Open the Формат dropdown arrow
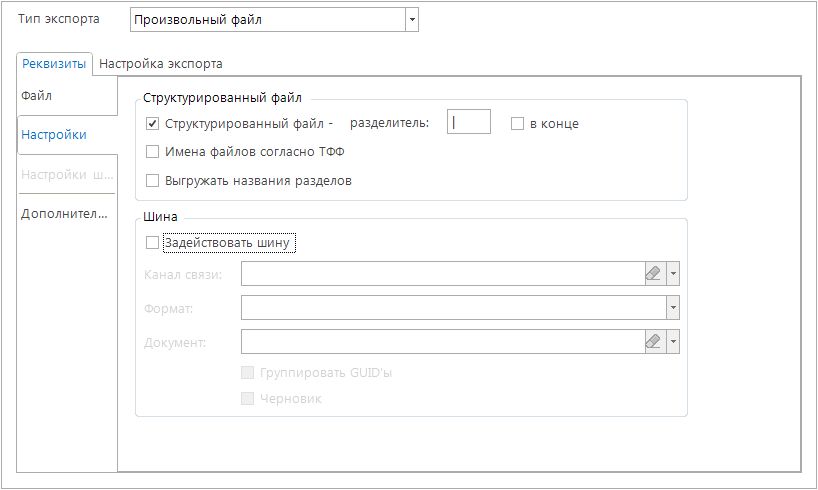Image resolution: width=818 pixels, height=490 pixels. [x=673, y=308]
